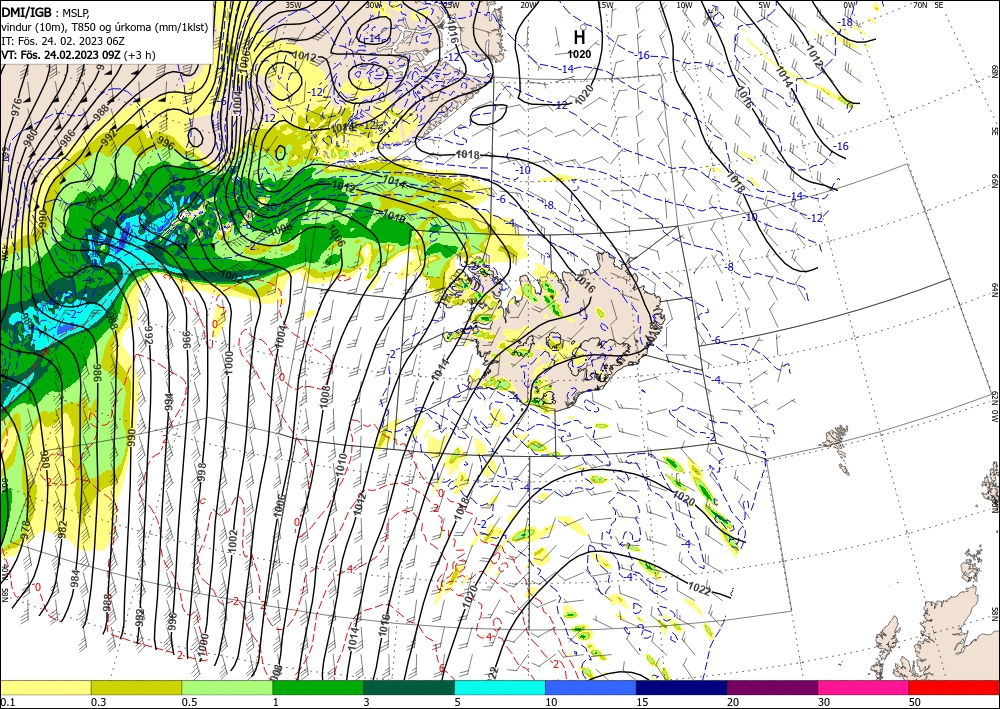Select the magenta 30 mm legend swatch

click(864, 687)
